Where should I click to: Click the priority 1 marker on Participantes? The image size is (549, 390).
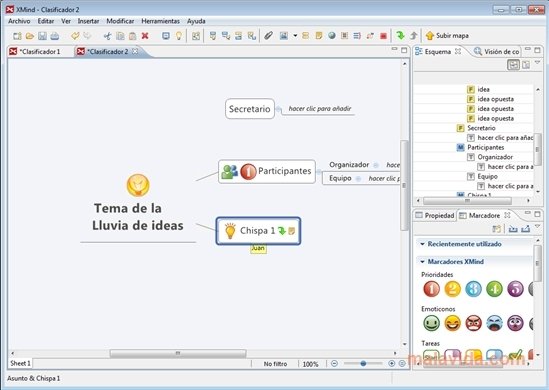coord(248,172)
